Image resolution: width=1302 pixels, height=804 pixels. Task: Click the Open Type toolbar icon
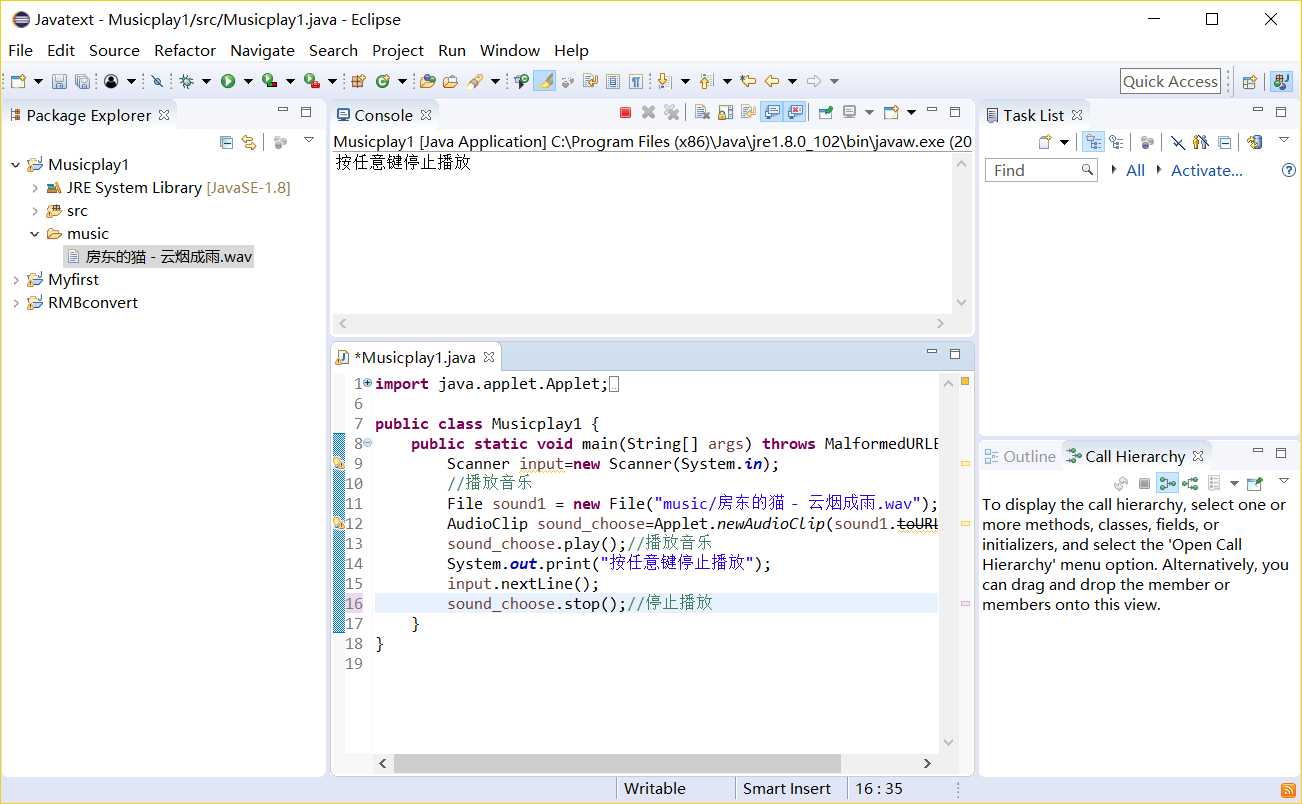coord(428,81)
